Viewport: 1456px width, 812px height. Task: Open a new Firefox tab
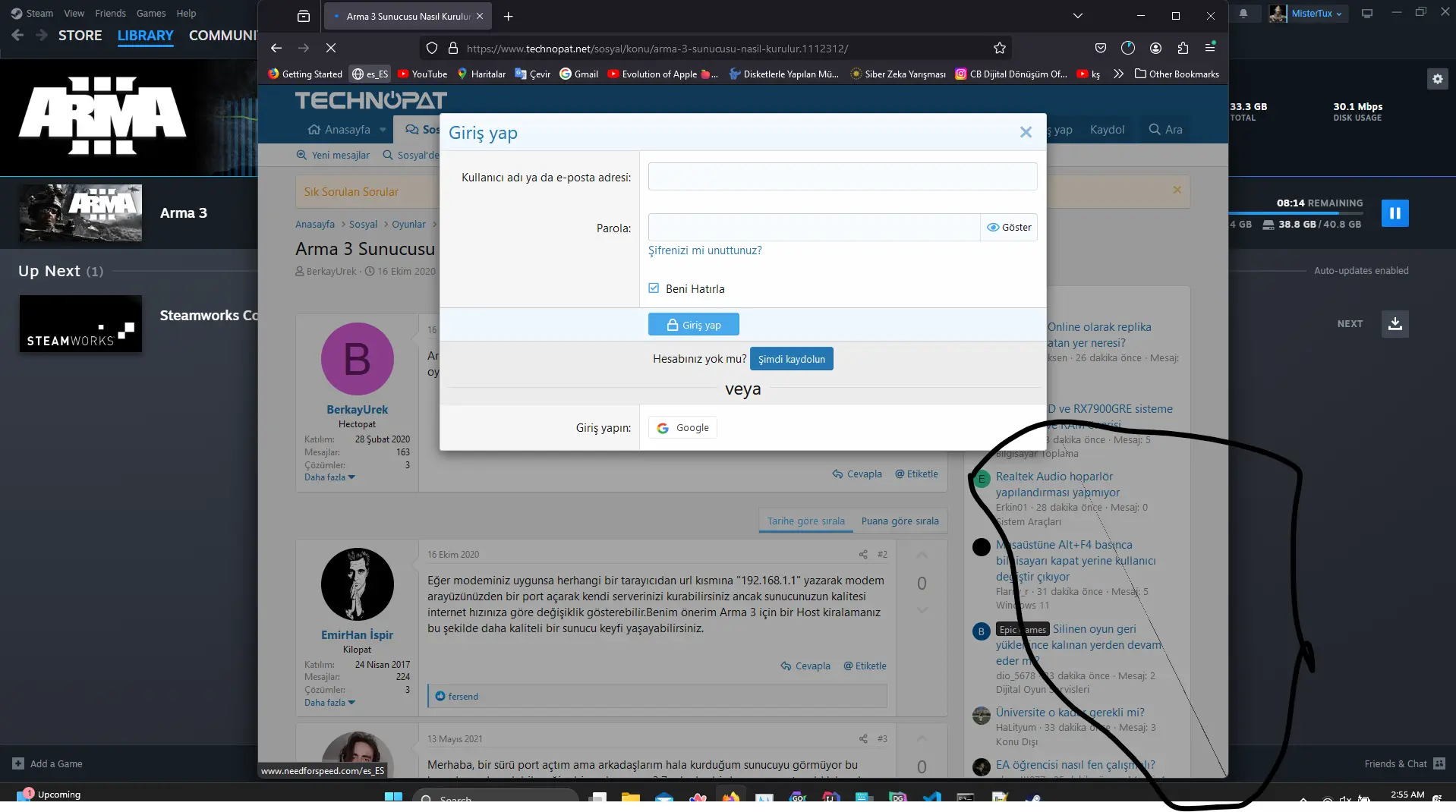coord(509,16)
